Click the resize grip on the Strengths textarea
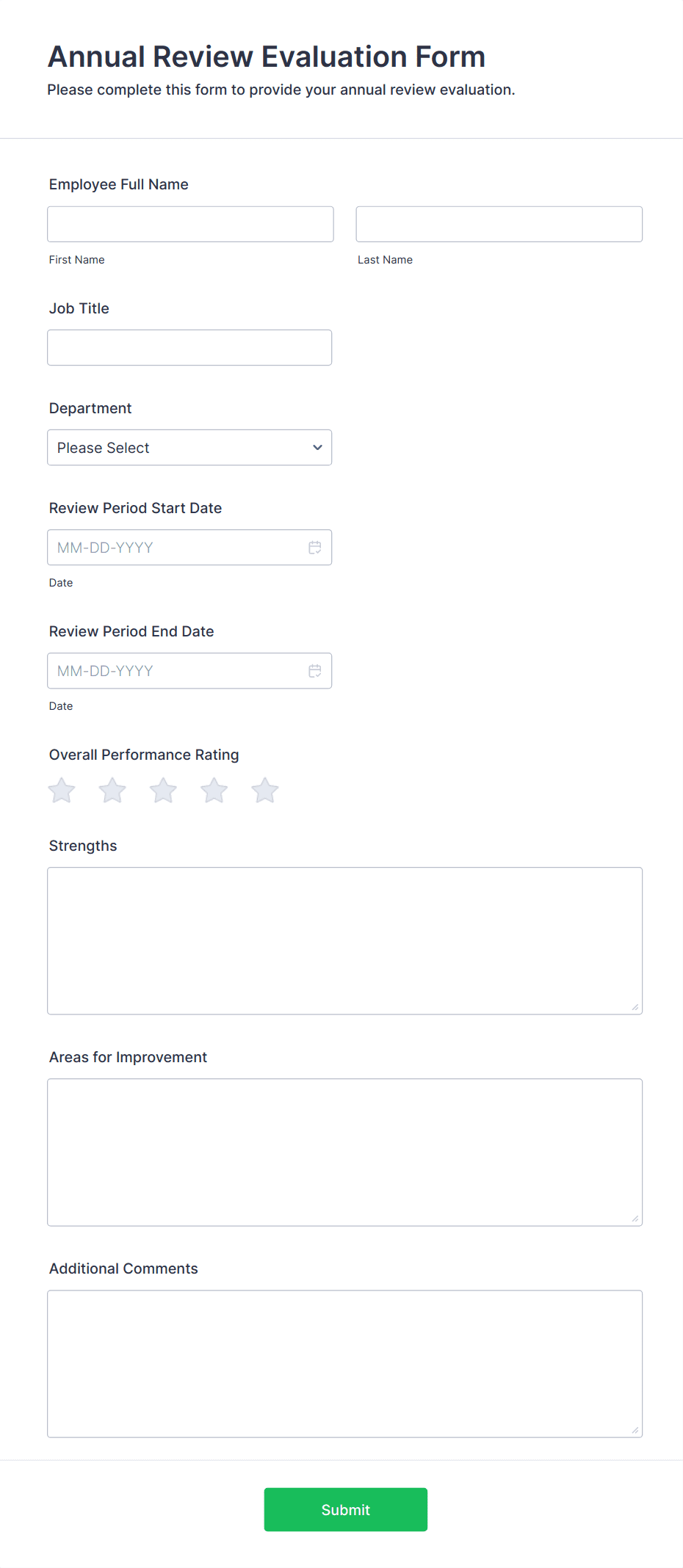Image resolution: width=683 pixels, height=1568 pixels. coord(635,1007)
